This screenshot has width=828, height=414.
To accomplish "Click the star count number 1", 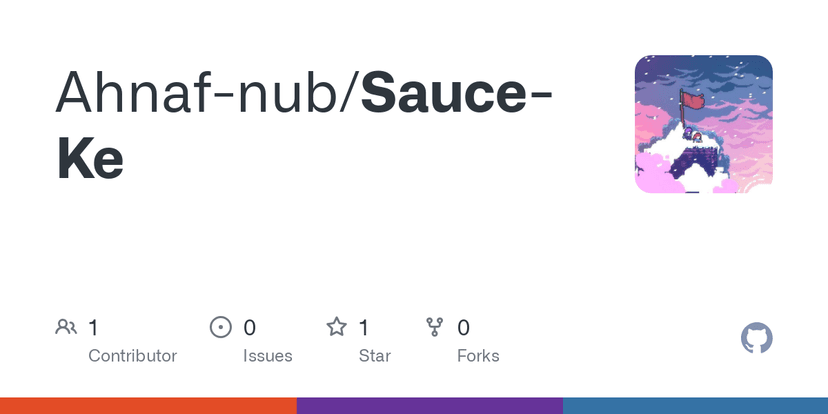I will tap(364, 327).
